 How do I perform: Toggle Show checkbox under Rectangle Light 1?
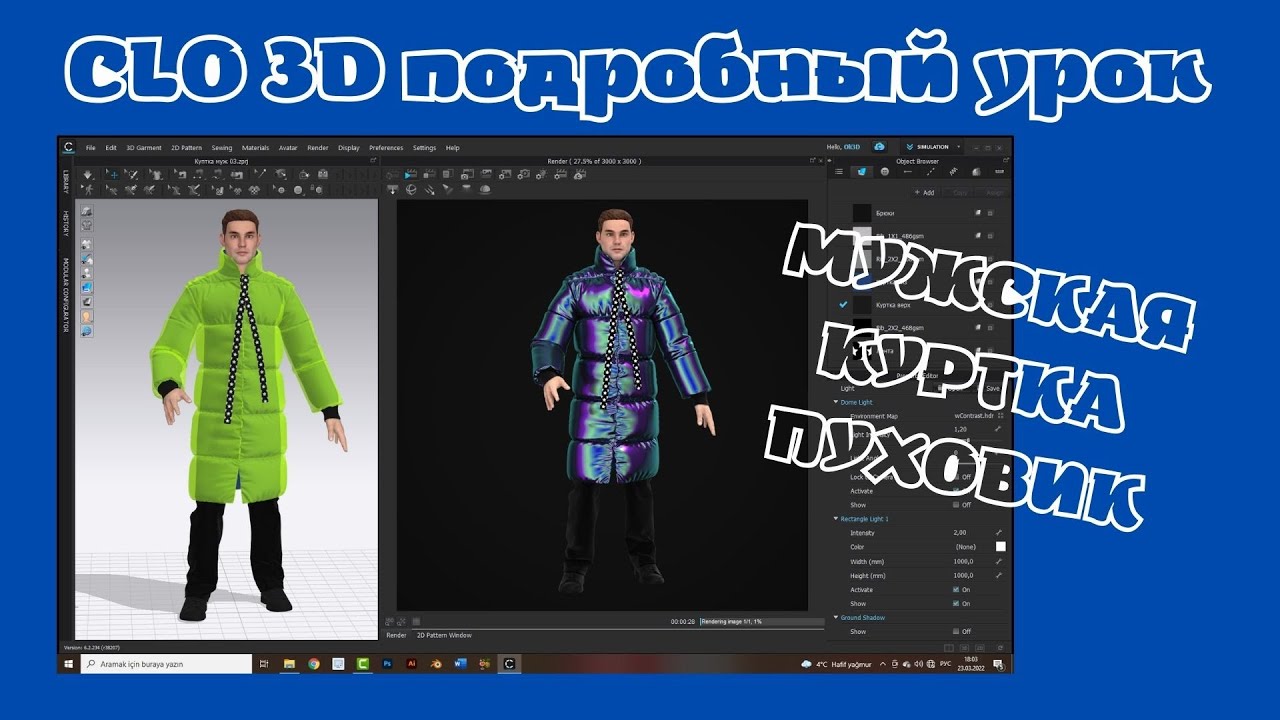coord(956,604)
